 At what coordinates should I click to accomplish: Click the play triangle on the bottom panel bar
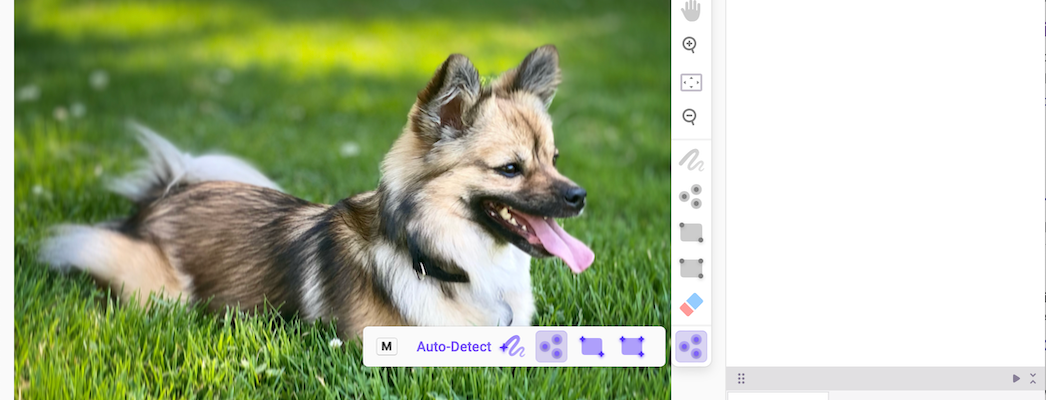tap(1016, 378)
